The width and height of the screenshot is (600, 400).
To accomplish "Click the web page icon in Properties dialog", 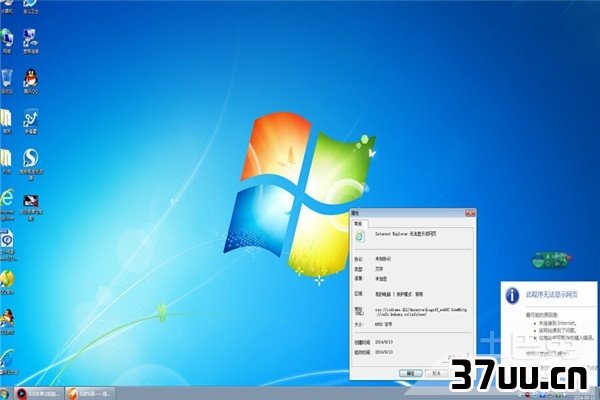I will tap(360, 237).
